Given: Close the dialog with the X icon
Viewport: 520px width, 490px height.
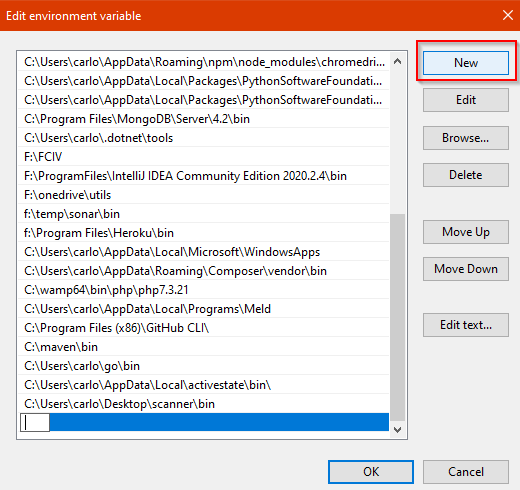Looking at the screenshot, I should click(508, 15).
